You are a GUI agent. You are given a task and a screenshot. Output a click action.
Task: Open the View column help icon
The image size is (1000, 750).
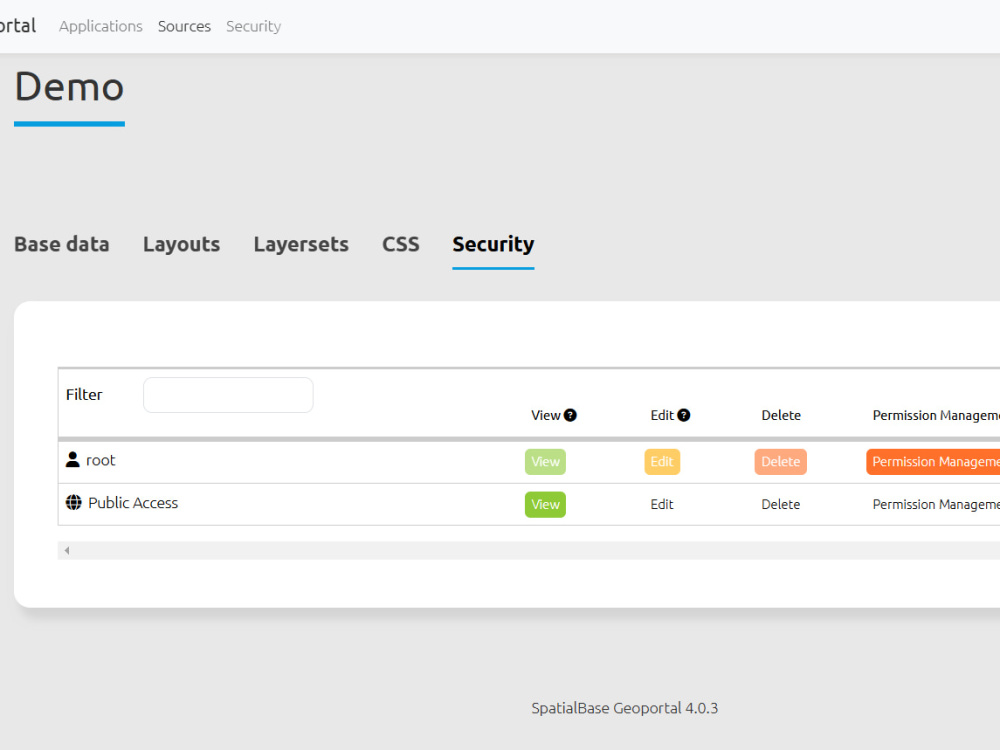(570, 415)
